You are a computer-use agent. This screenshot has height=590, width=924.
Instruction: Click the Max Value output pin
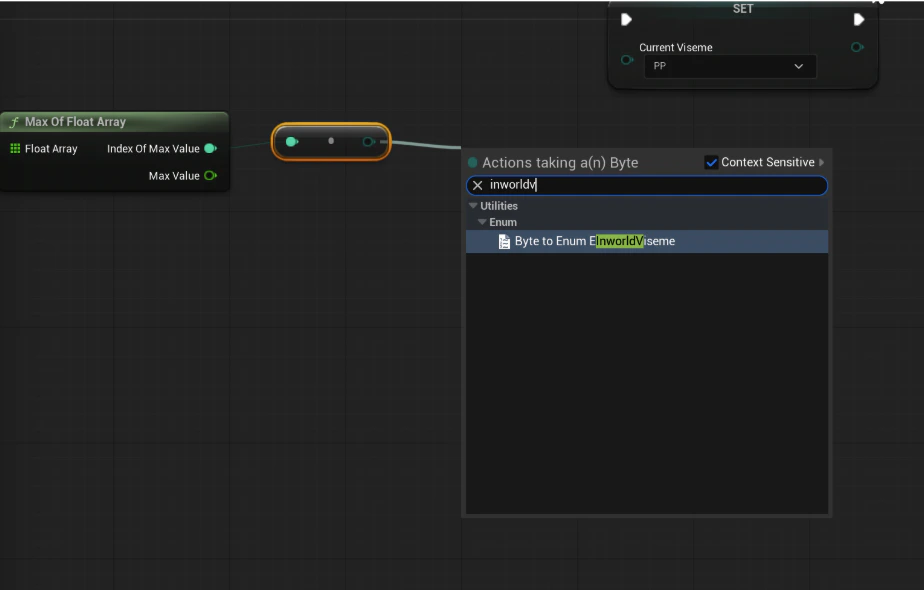210,175
